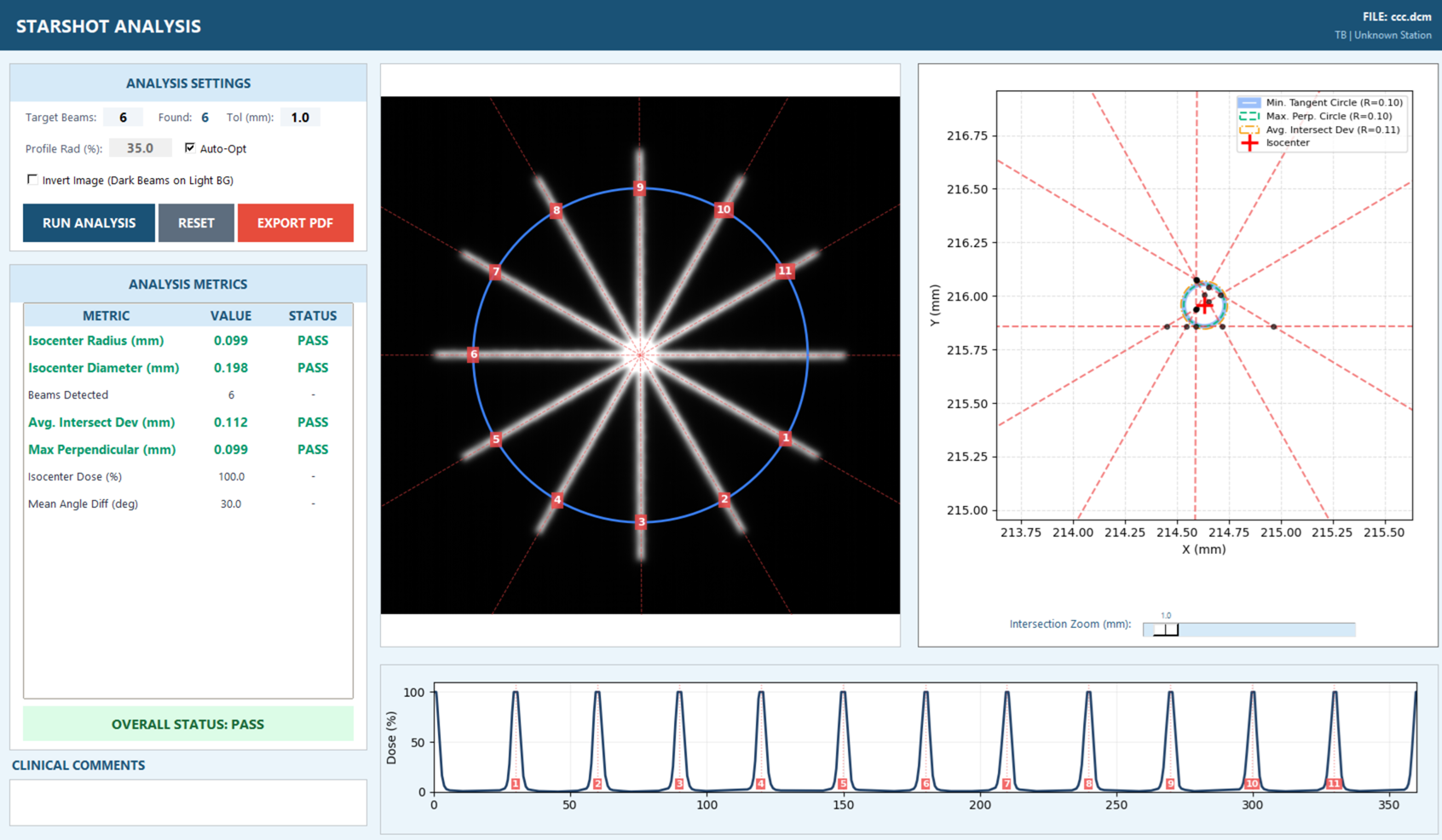Viewport: 1442px width, 840px height.
Task: Click beam marker 9 on starshot image
Action: pos(640,187)
